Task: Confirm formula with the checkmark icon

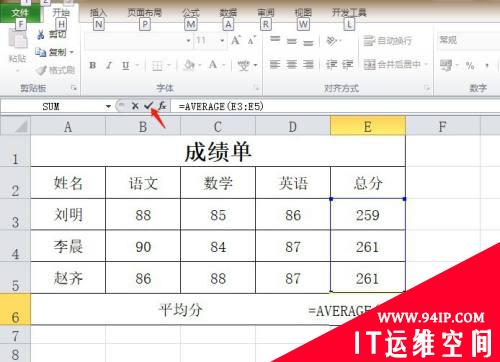Action: click(148, 106)
